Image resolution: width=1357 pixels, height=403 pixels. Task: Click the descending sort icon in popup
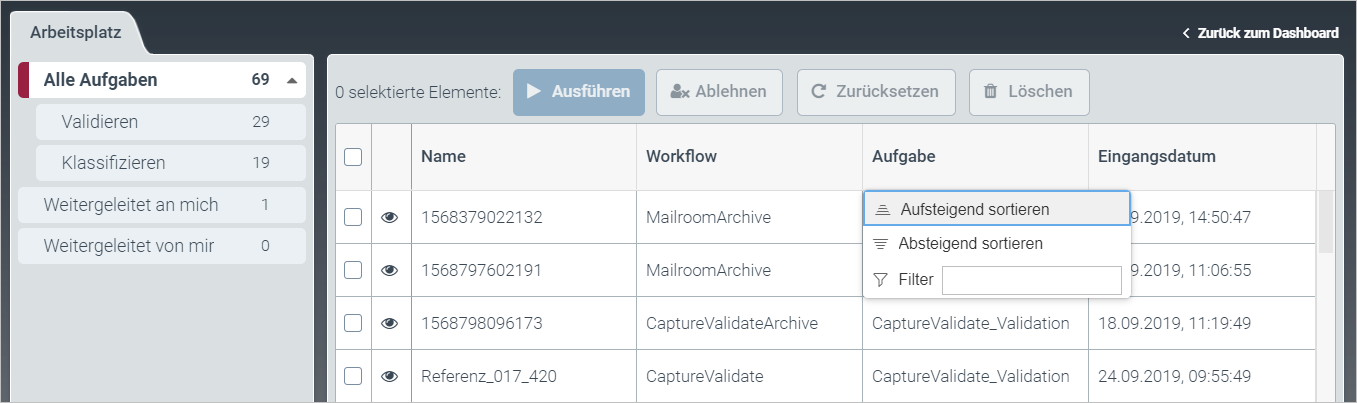[881, 244]
